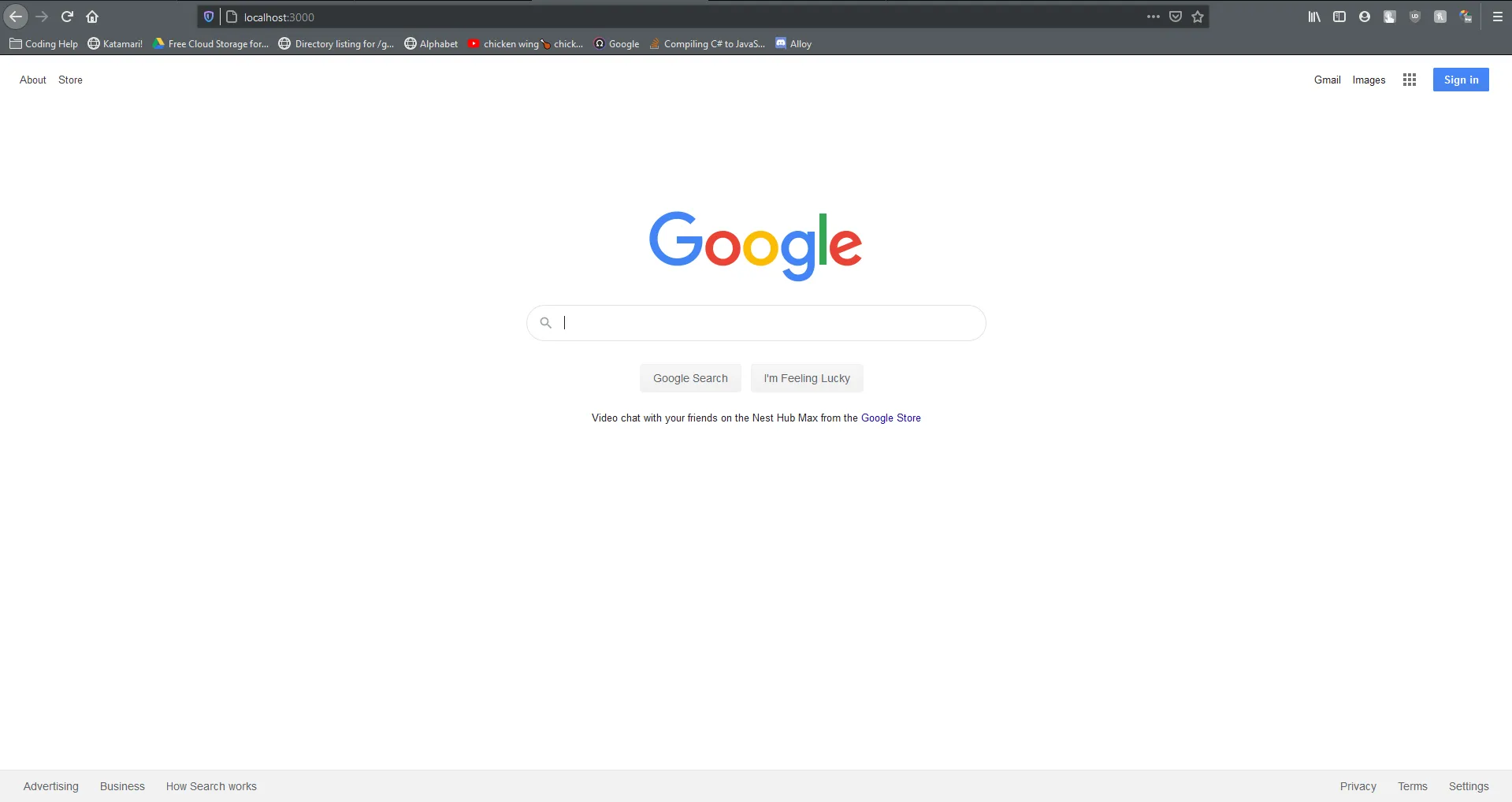Open the uBlock Origin extension
The height and width of the screenshot is (802, 1512).
click(x=1415, y=17)
